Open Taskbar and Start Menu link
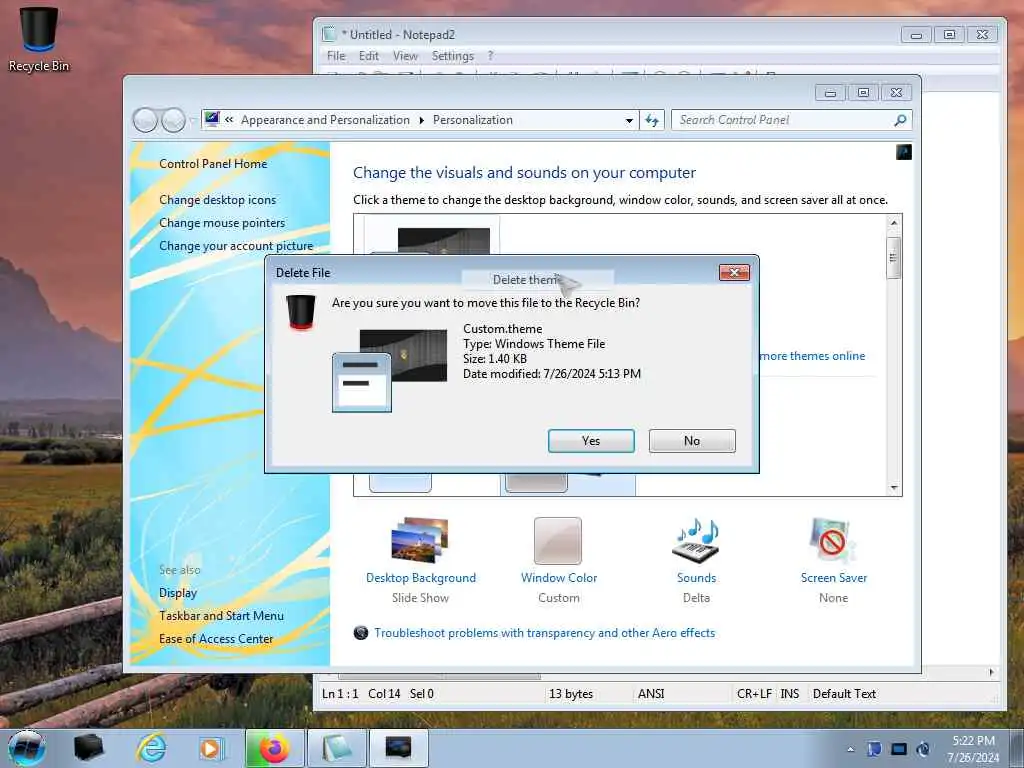Viewport: 1024px width, 768px height. click(221, 616)
